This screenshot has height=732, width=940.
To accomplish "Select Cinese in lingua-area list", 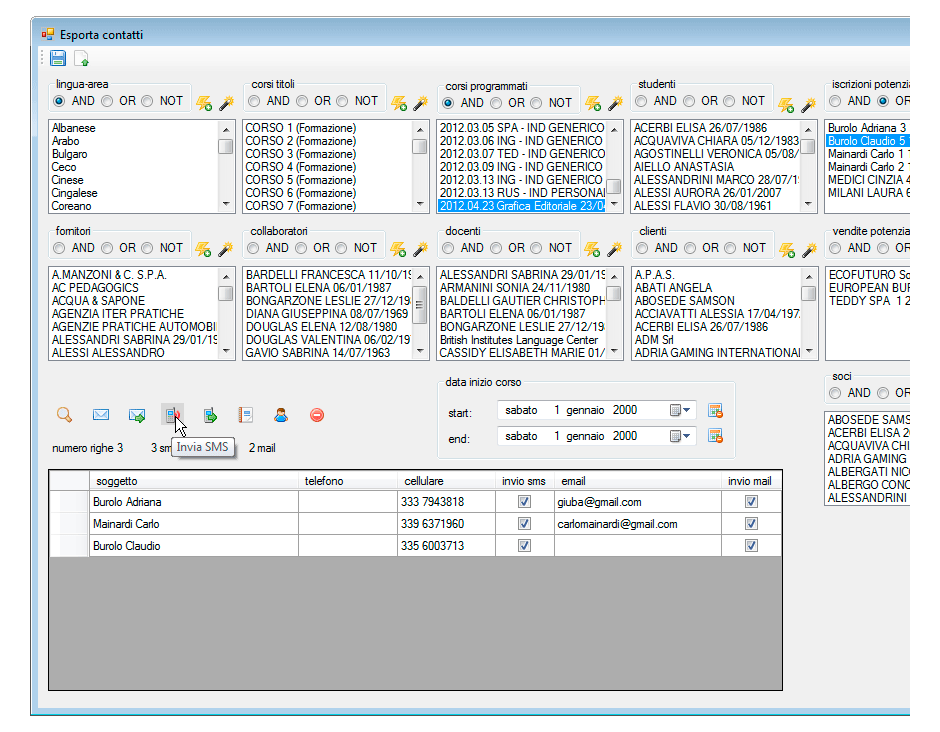I will click(134, 180).
